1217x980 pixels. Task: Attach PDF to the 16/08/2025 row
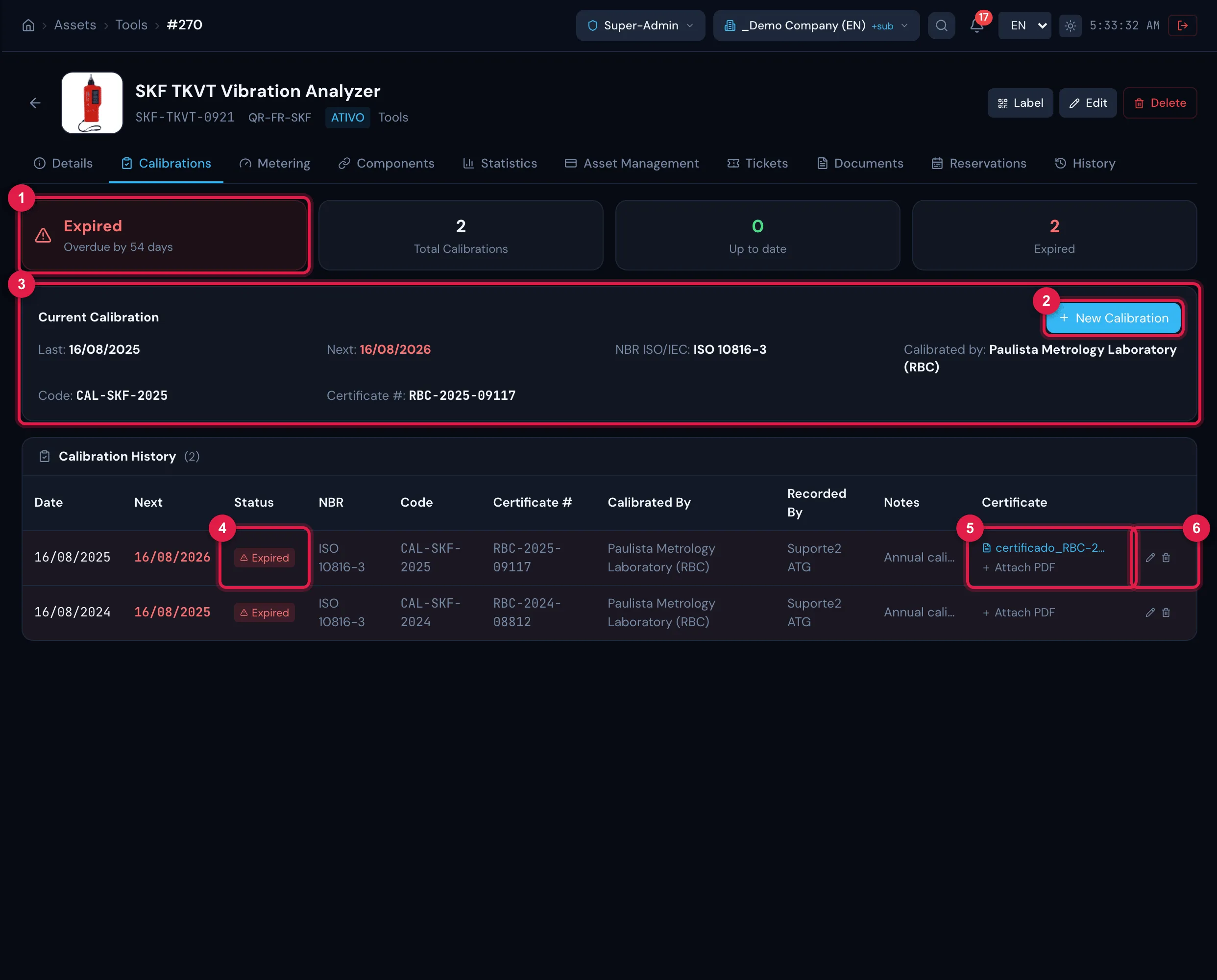1018,567
